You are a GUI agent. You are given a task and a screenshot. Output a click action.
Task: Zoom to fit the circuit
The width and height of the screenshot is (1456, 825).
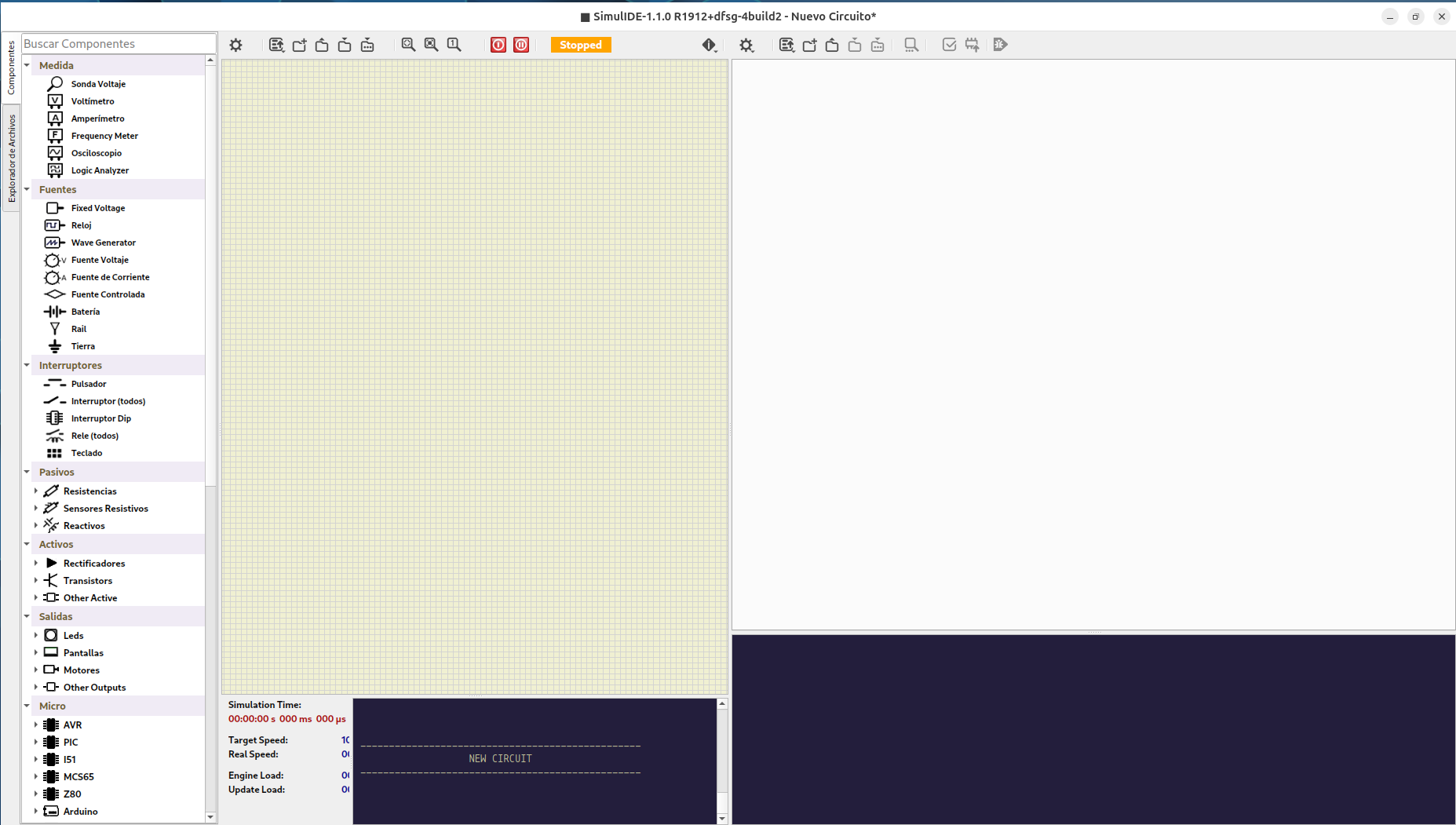pyautogui.click(x=408, y=45)
